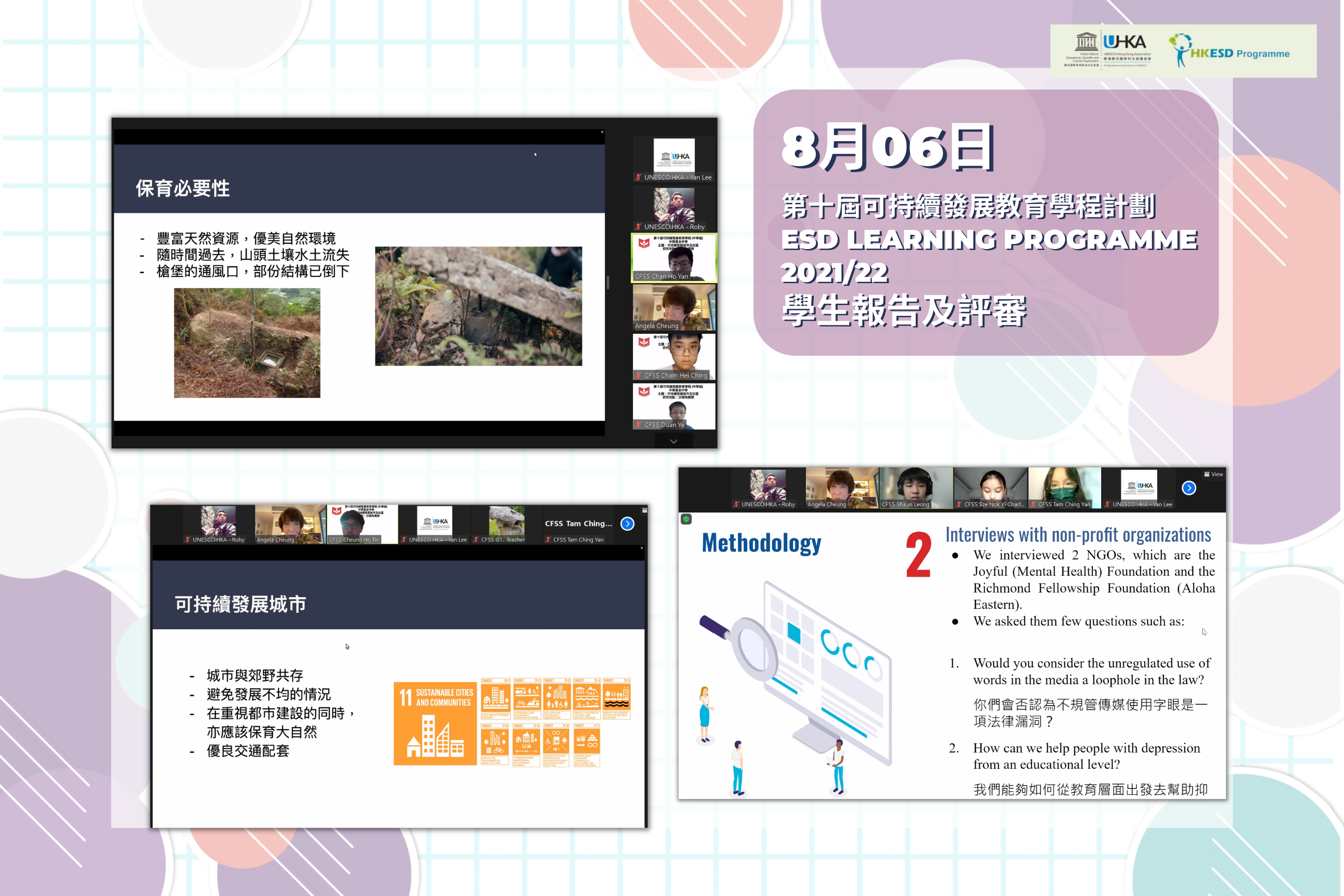Click the fallen concrete structure photo

point(478,306)
